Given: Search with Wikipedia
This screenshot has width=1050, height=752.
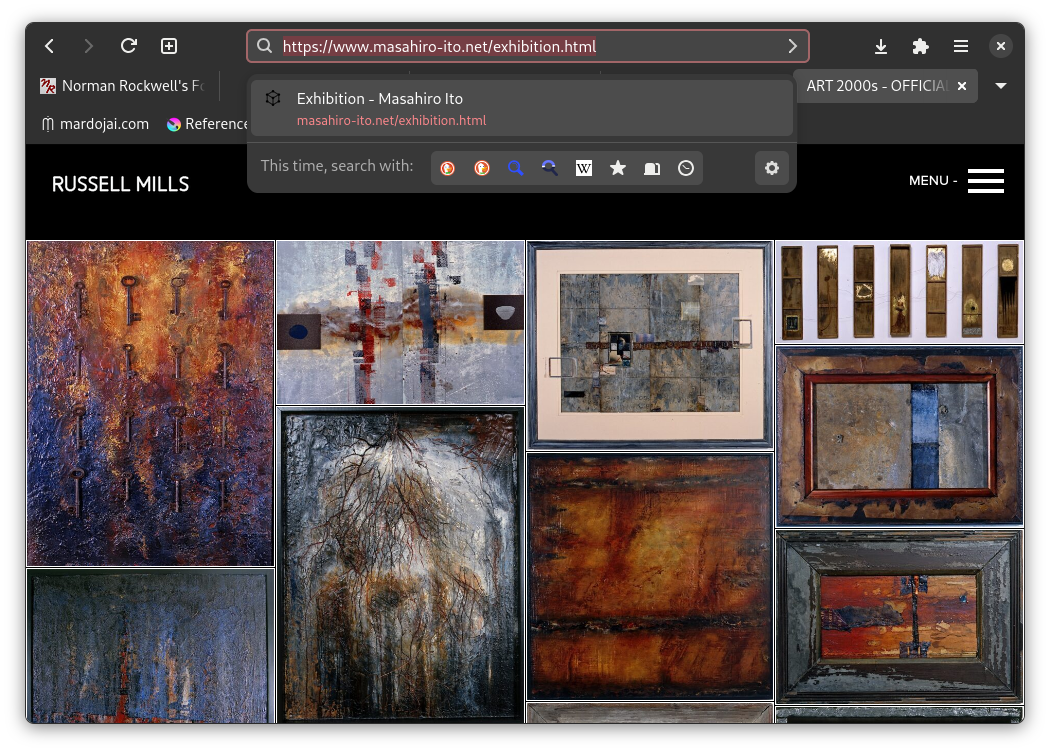Looking at the screenshot, I should click(584, 168).
